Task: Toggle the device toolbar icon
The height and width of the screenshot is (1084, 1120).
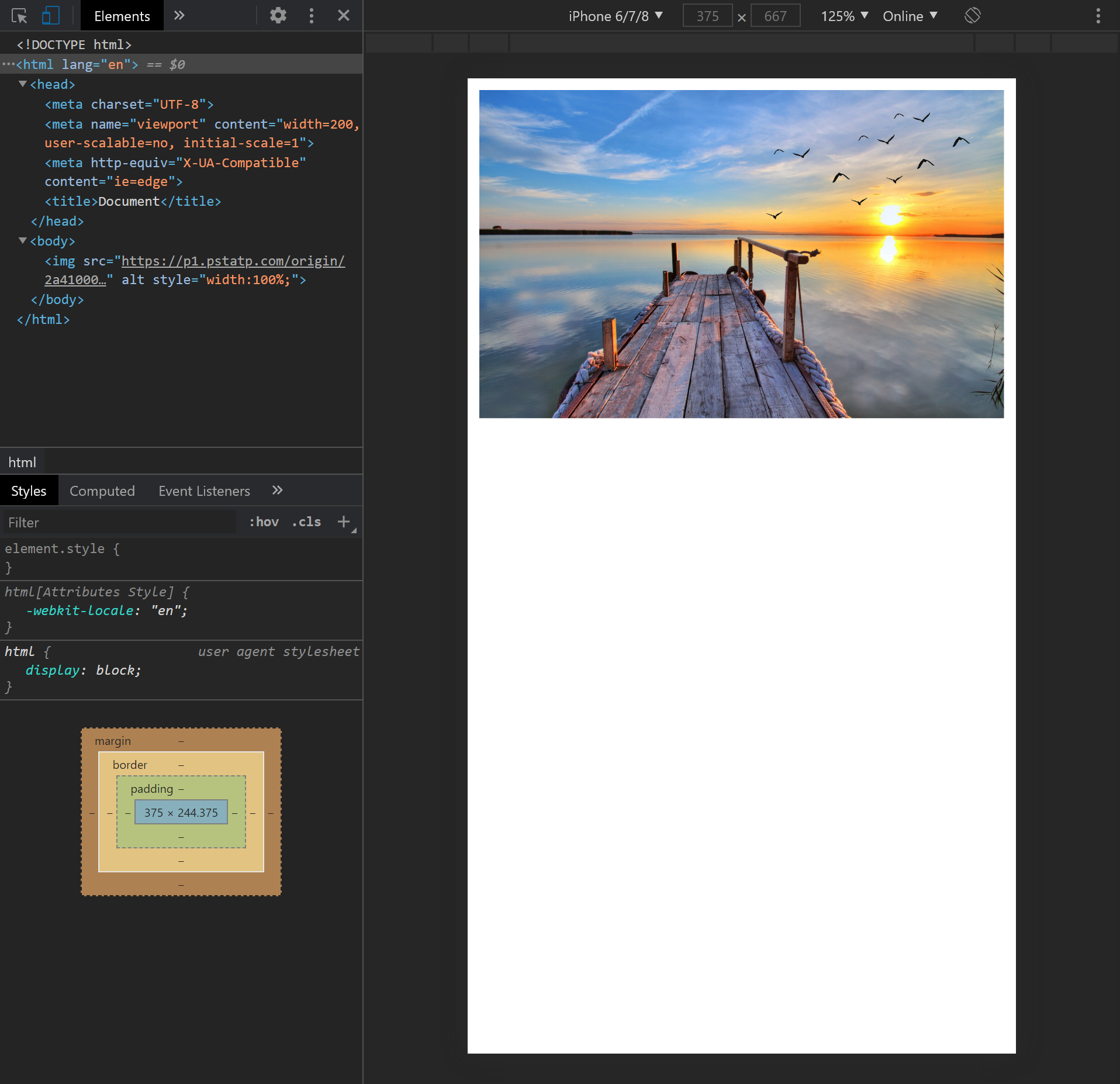Action: click(x=51, y=16)
